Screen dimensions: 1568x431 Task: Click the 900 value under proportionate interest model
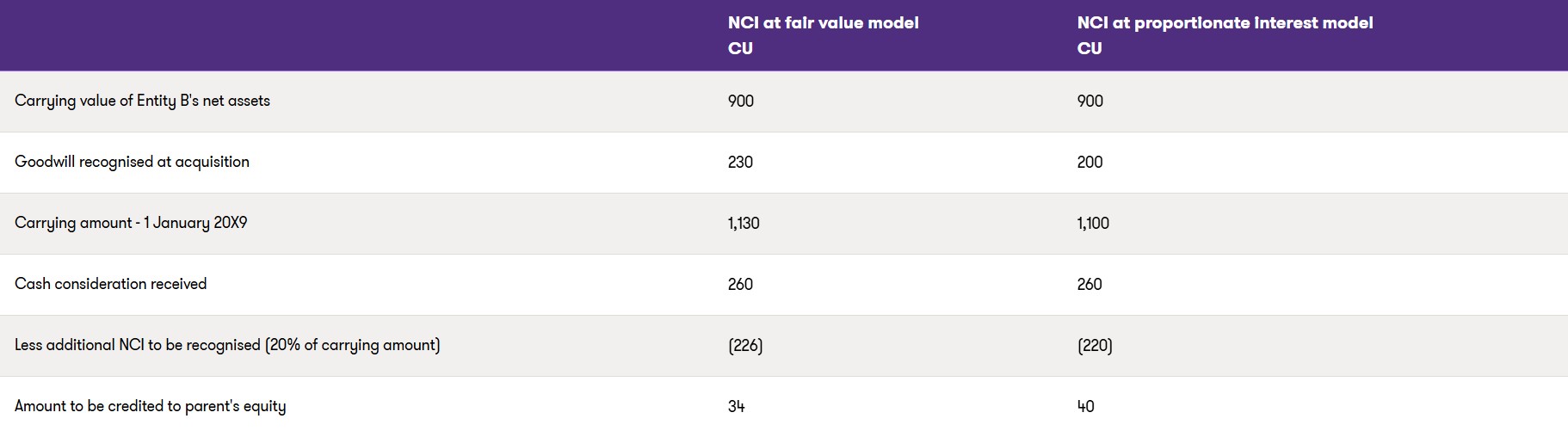coord(1090,101)
